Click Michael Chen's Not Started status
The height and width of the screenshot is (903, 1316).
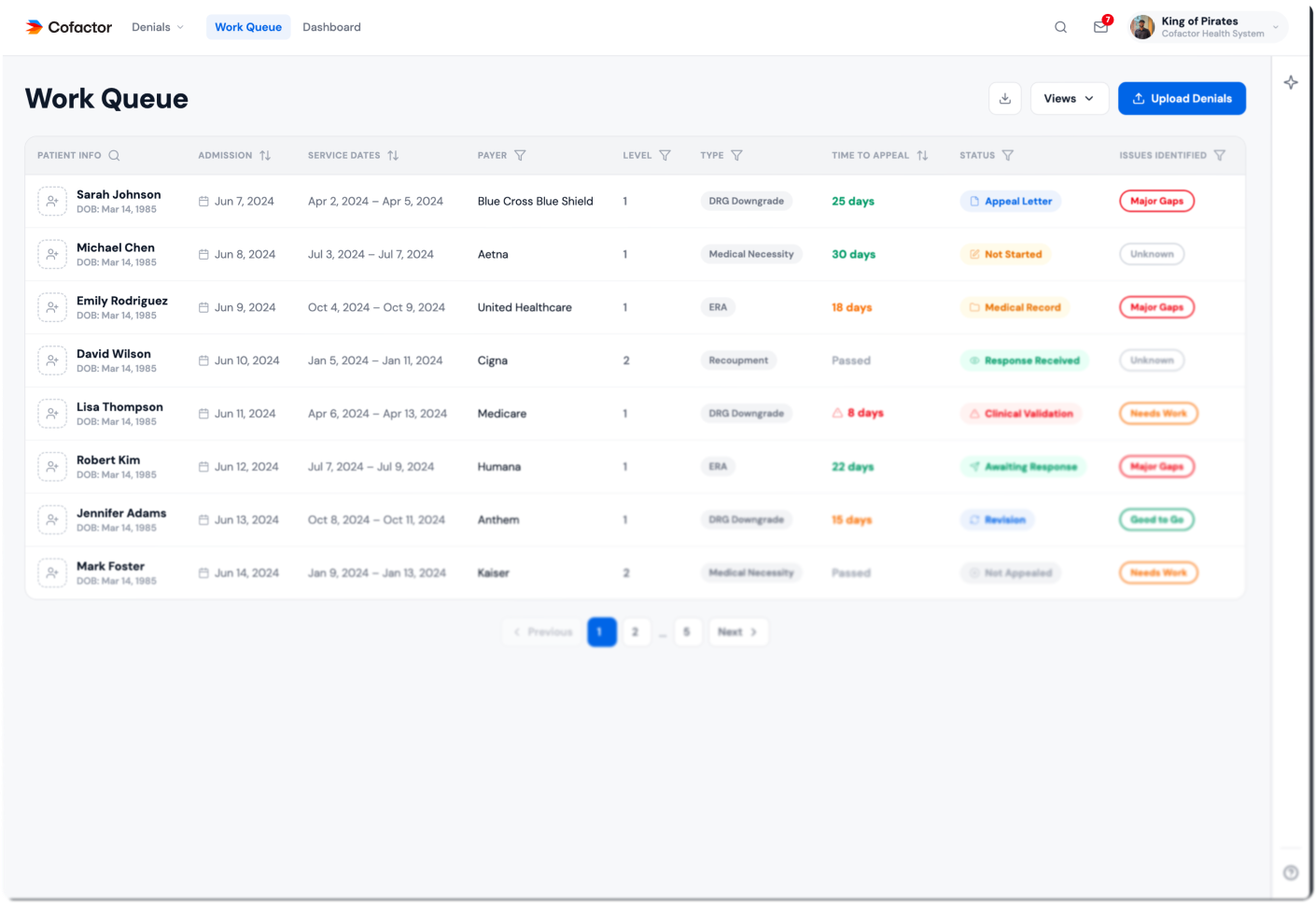pyautogui.click(x=1005, y=254)
